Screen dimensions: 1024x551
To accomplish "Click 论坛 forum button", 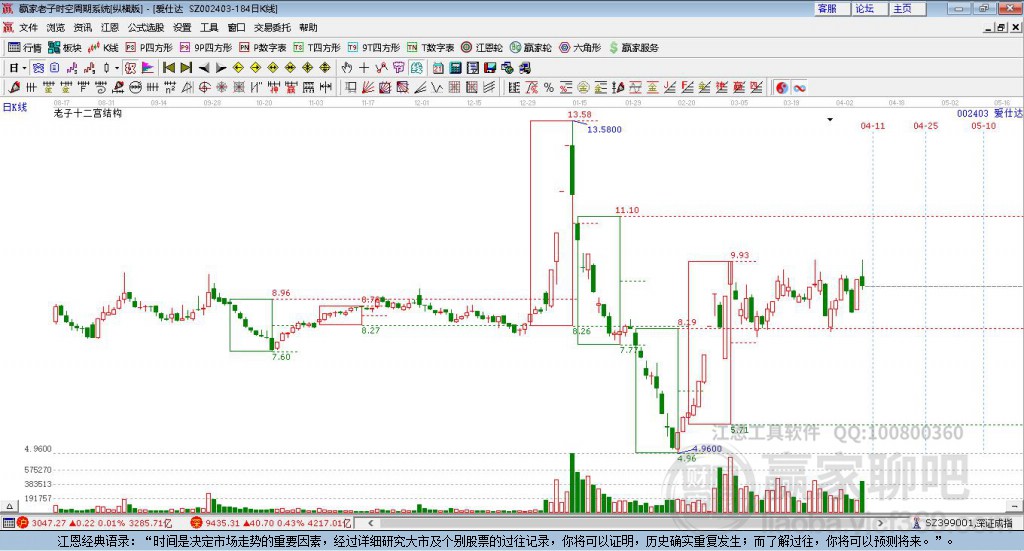I will [869, 8].
